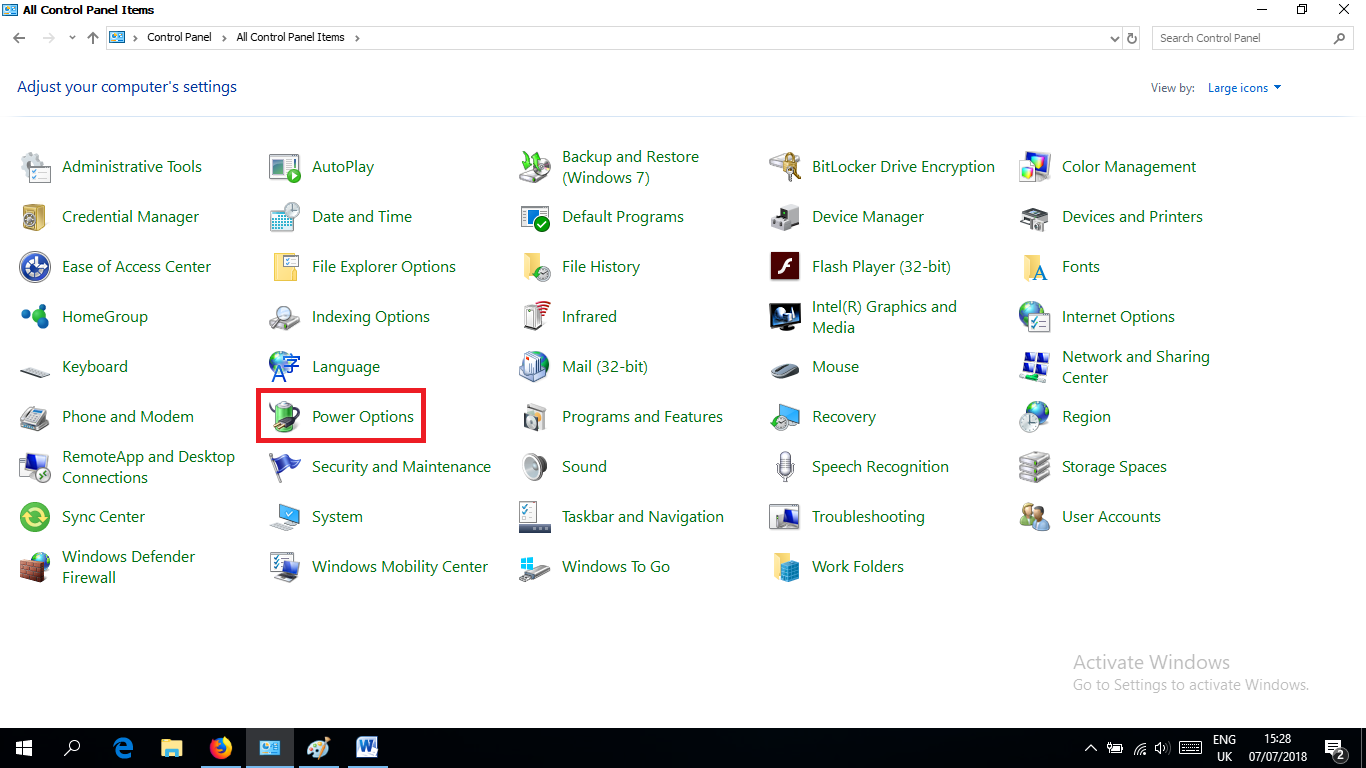Click the Work Folders link
The width and height of the screenshot is (1366, 768).
(858, 567)
